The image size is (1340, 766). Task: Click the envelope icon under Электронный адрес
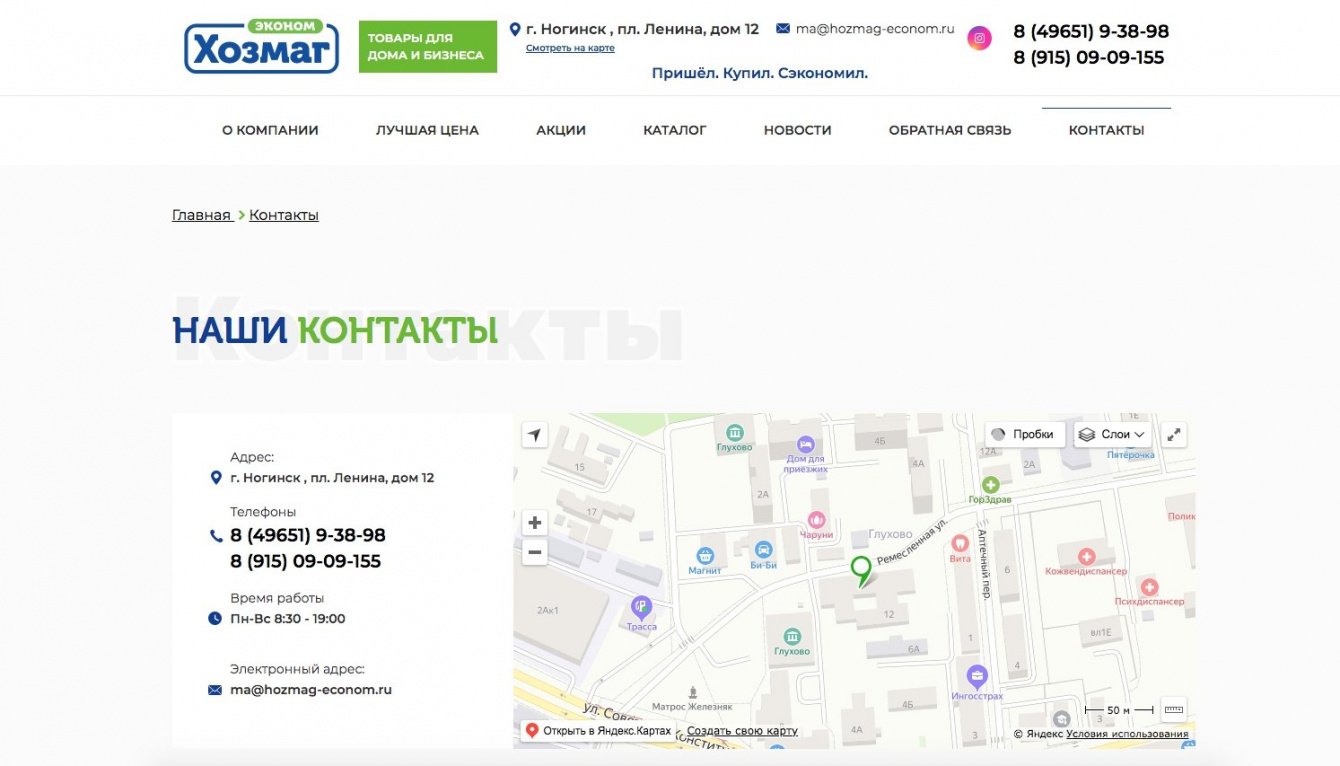(x=215, y=690)
